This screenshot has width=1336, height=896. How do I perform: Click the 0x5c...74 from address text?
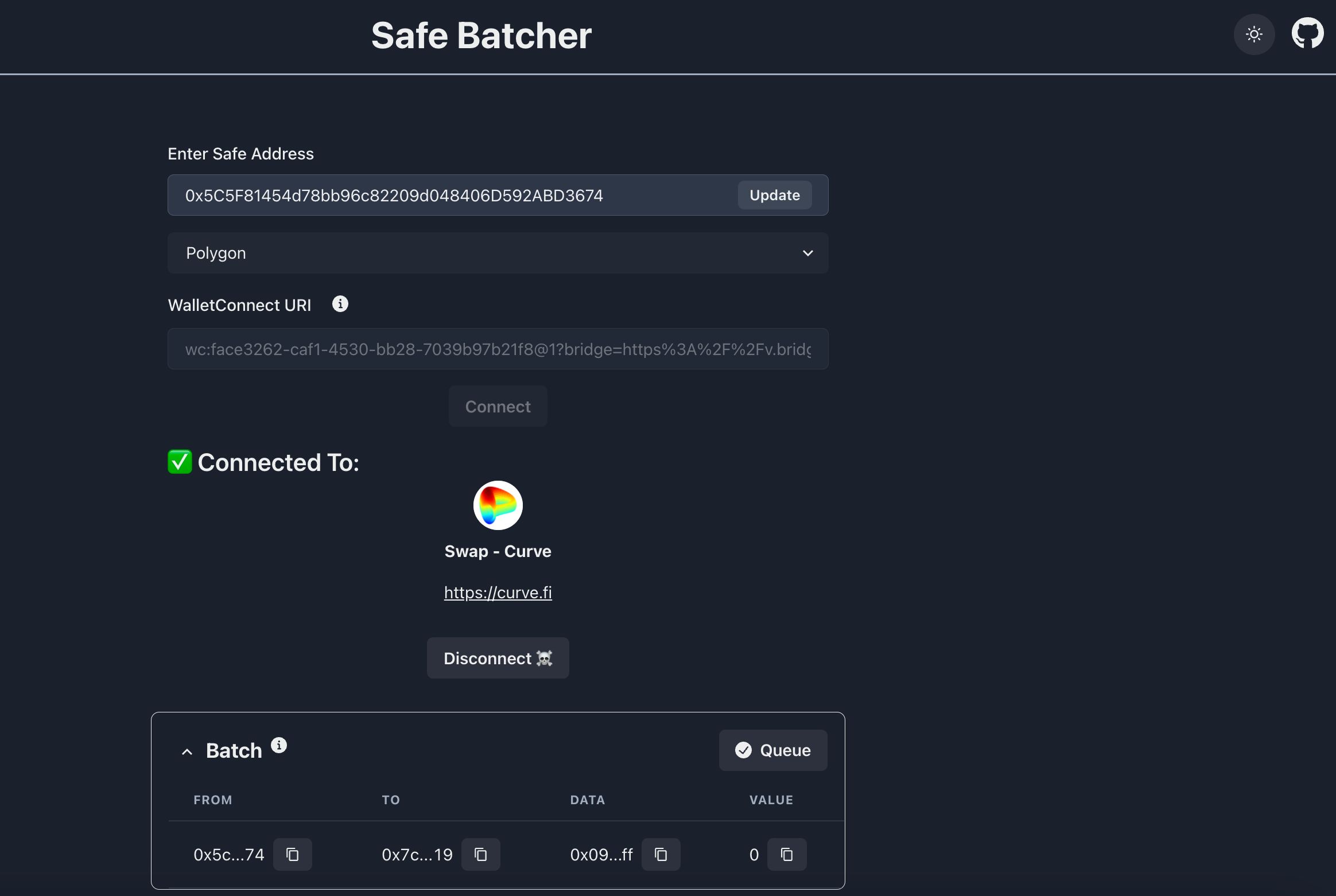pos(228,855)
